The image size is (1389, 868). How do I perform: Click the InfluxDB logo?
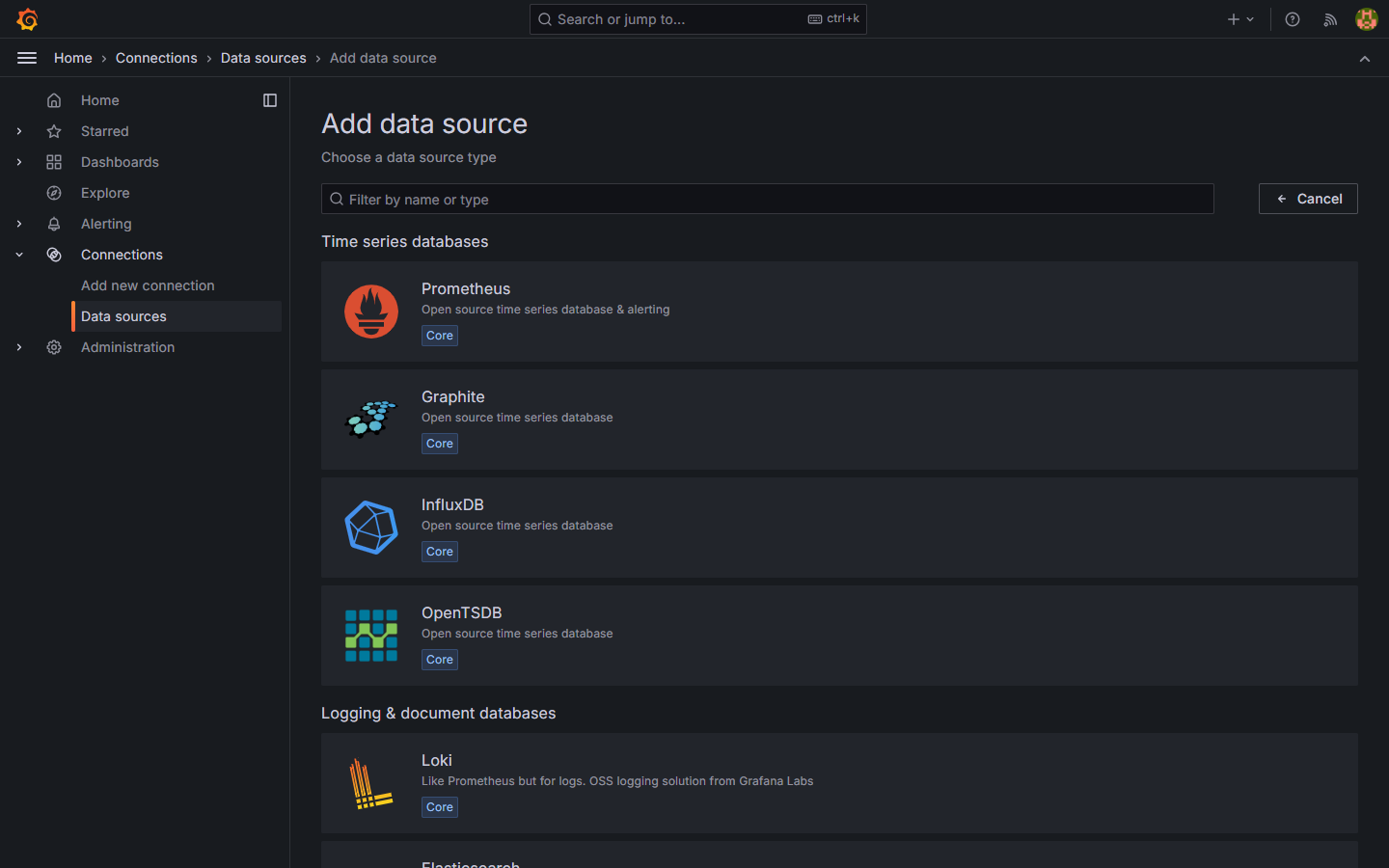pyautogui.click(x=371, y=528)
